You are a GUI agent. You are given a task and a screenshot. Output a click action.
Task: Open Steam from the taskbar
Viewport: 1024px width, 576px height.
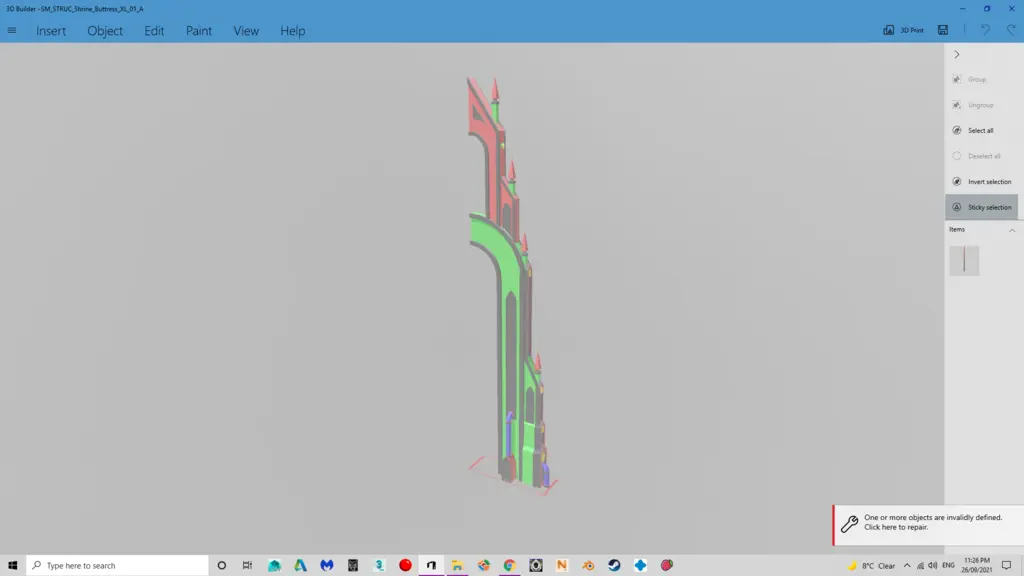point(614,565)
